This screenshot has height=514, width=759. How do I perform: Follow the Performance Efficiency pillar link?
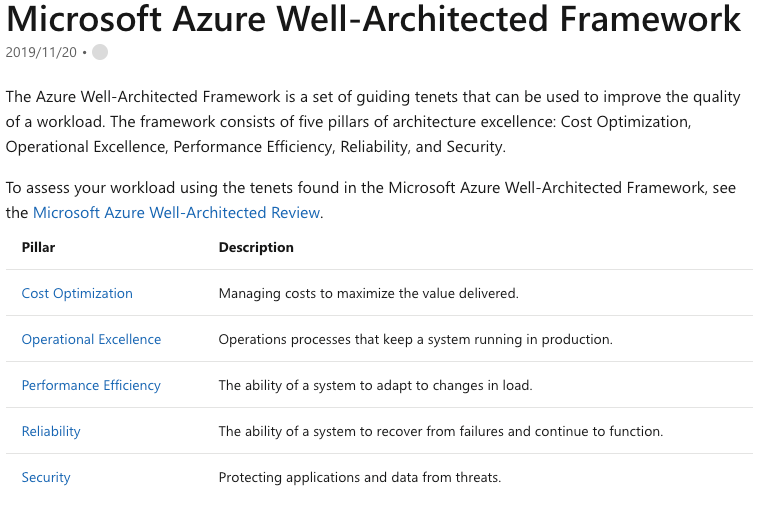point(91,385)
